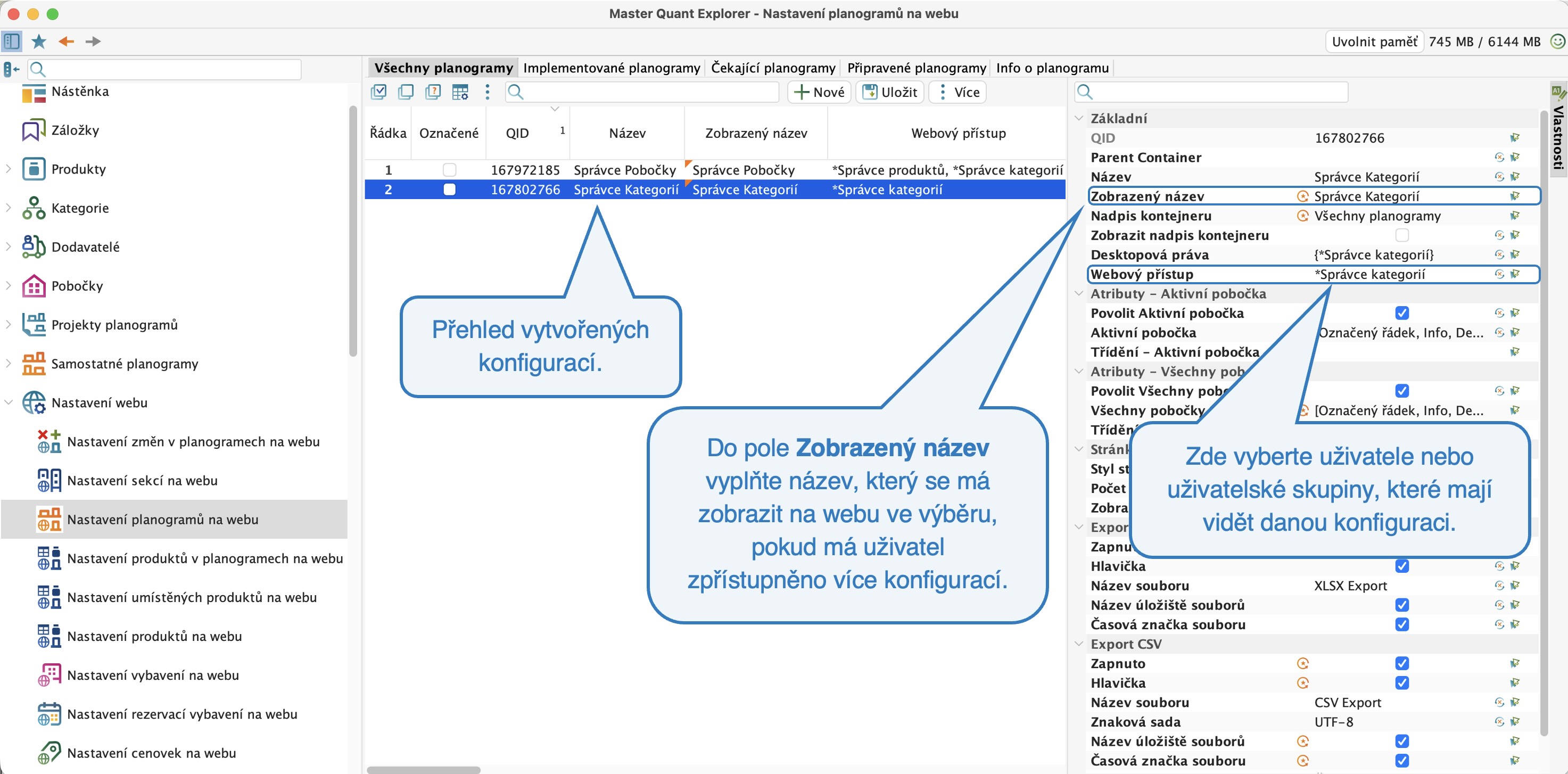Click the copy-with-question toolbar icon
1568x774 pixels.
[x=433, y=92]
